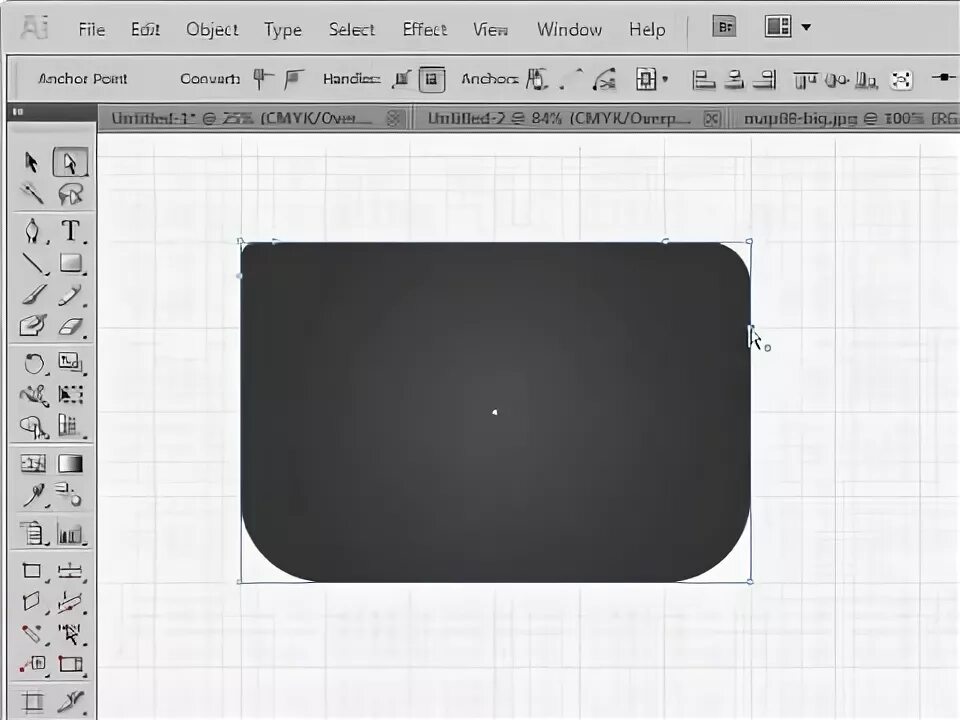Open the File menu
Screen dimensions: 960x720
point(92,29)
